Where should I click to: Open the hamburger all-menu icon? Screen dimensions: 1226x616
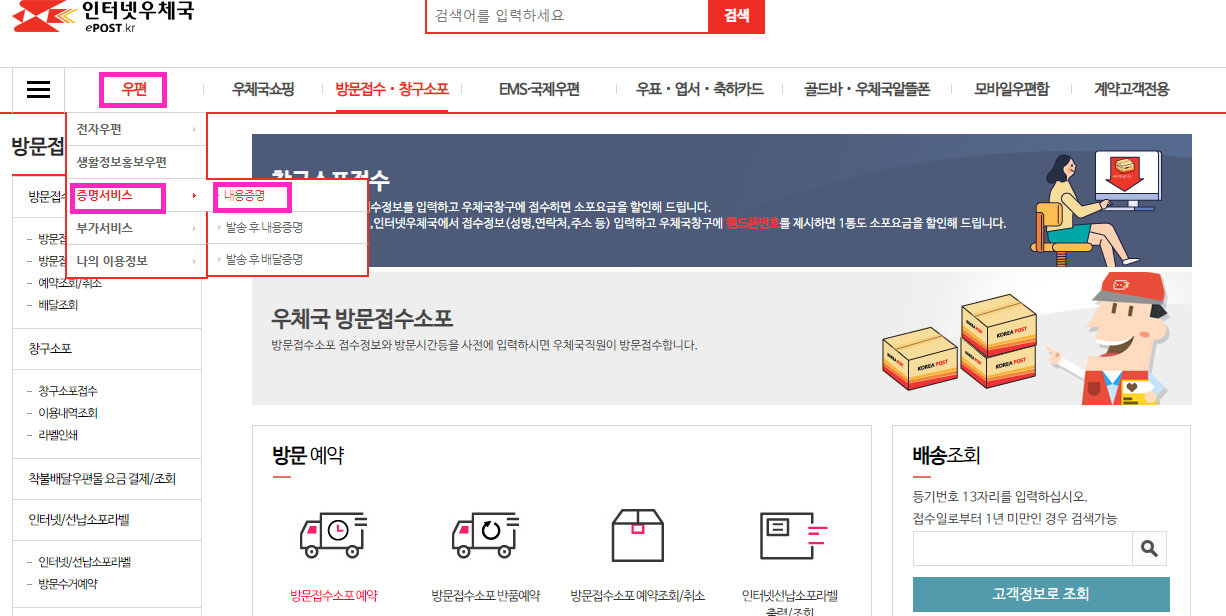pyautogui.click(x=38, y=90)
